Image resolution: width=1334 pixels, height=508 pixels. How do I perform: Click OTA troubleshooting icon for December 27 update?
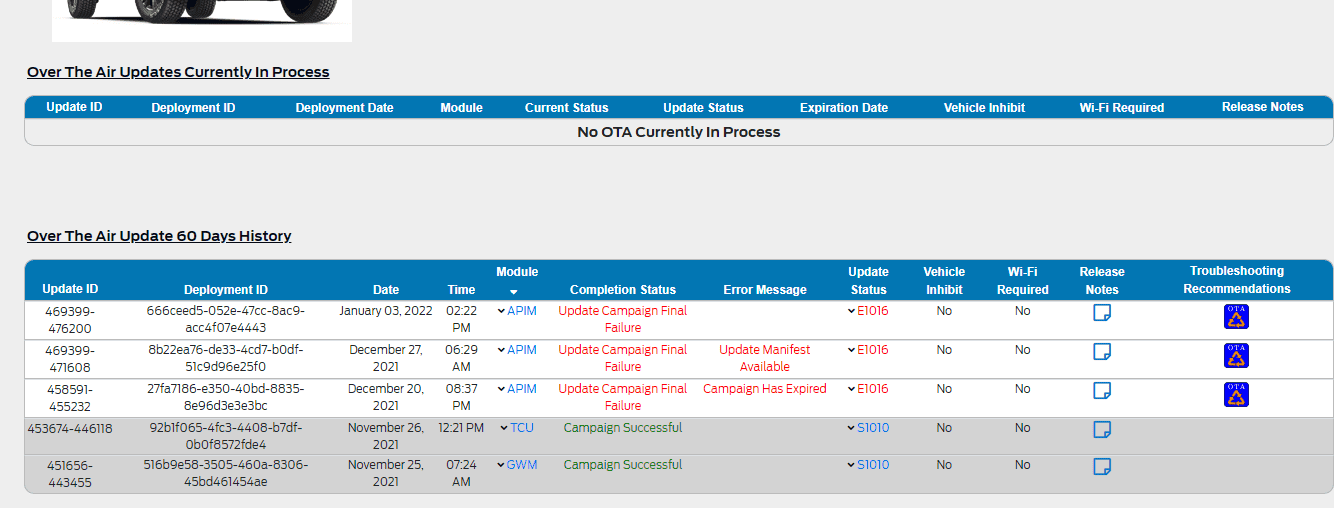click(x=1236, y=356)
